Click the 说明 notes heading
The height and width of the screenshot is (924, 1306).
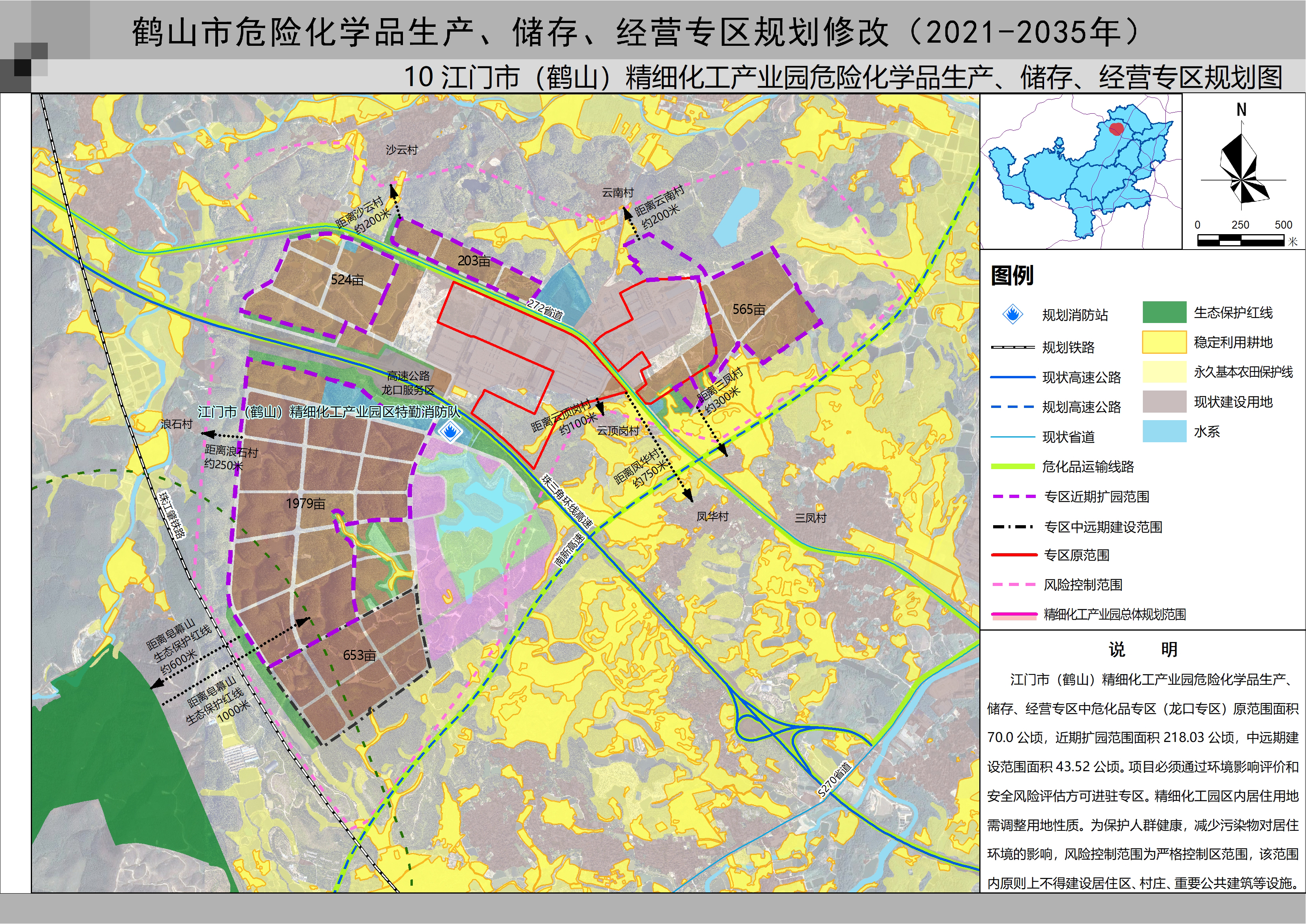pyautogui.click(x=1143, y=649)
